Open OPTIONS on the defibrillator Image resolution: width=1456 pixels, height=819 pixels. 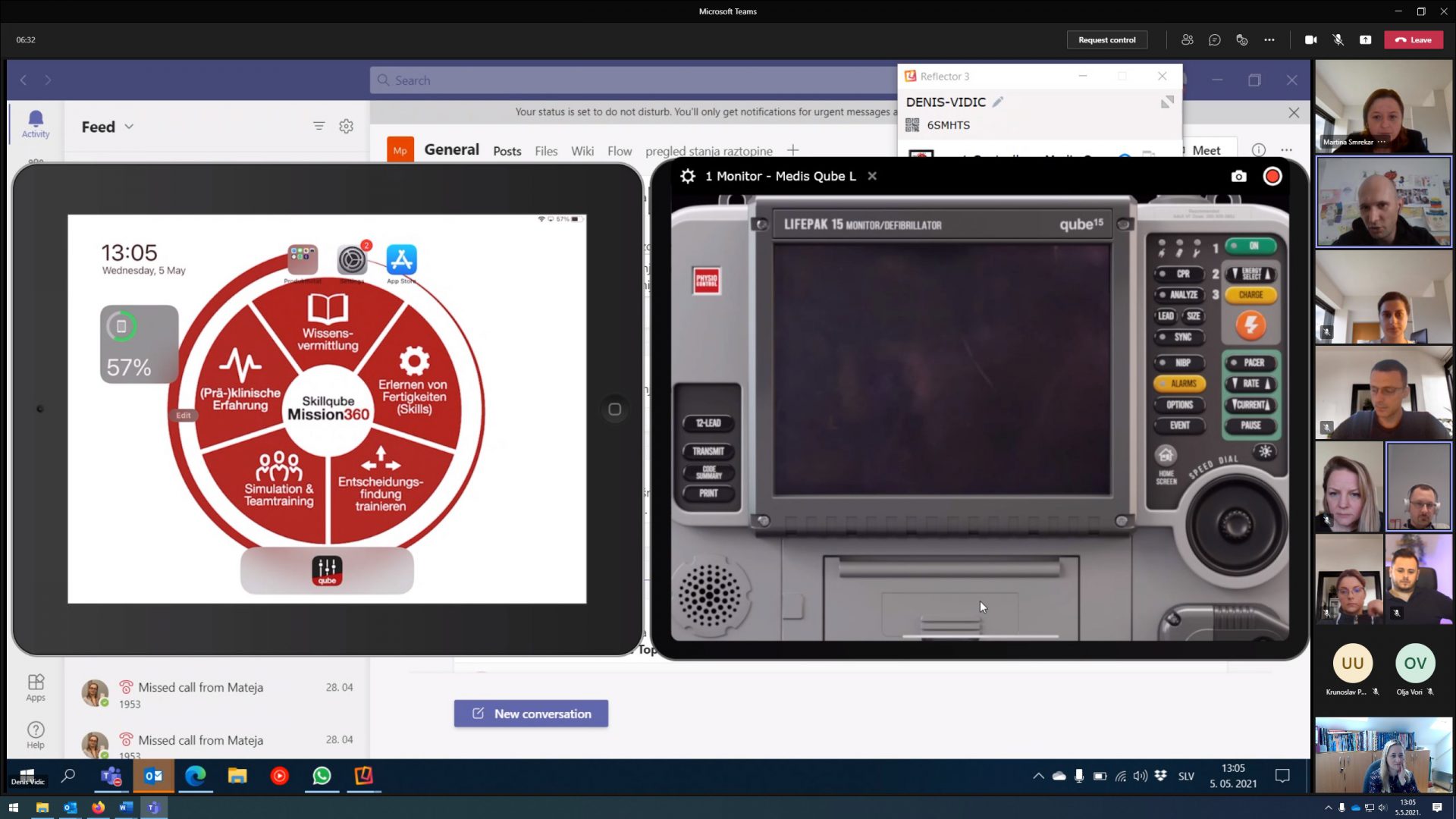tap(1179, 405)
